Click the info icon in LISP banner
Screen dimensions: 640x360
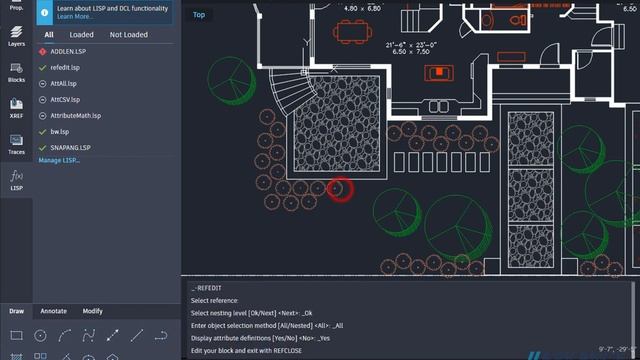[44, 13]
